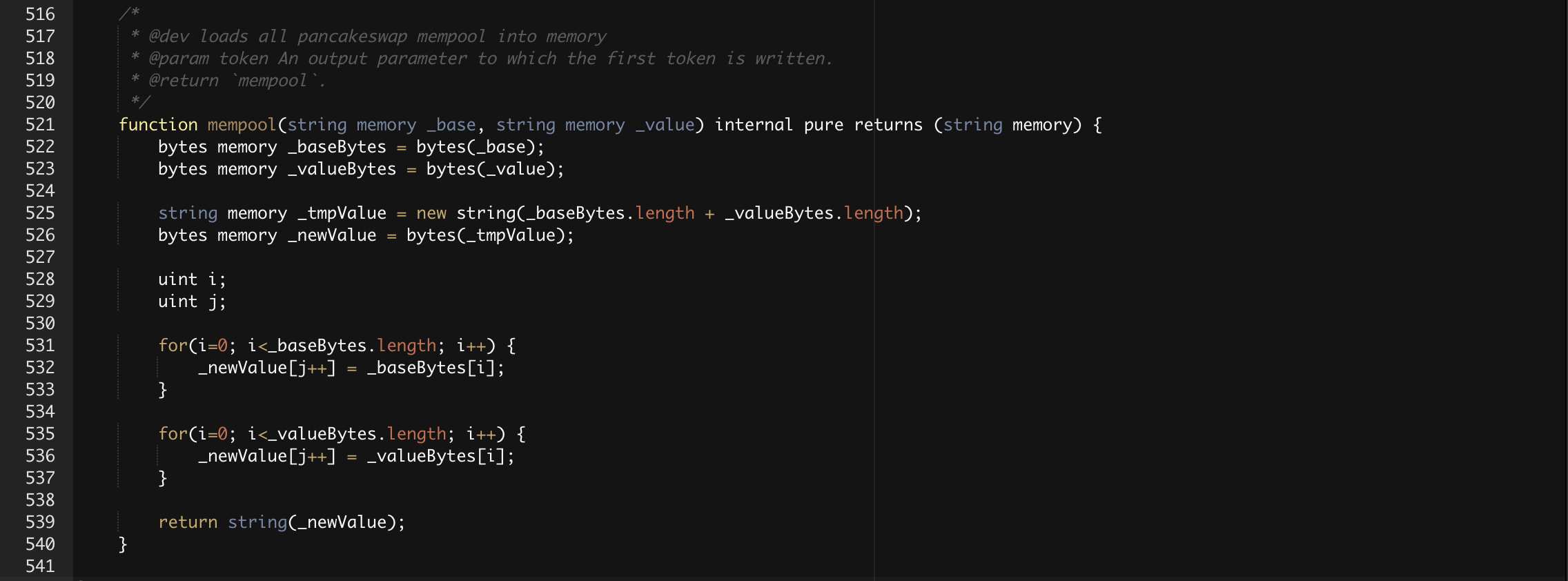The width and height of the screenshot is (1568, 581).
Task: Click line number 539 in the gutter
Action: (40, 522)
